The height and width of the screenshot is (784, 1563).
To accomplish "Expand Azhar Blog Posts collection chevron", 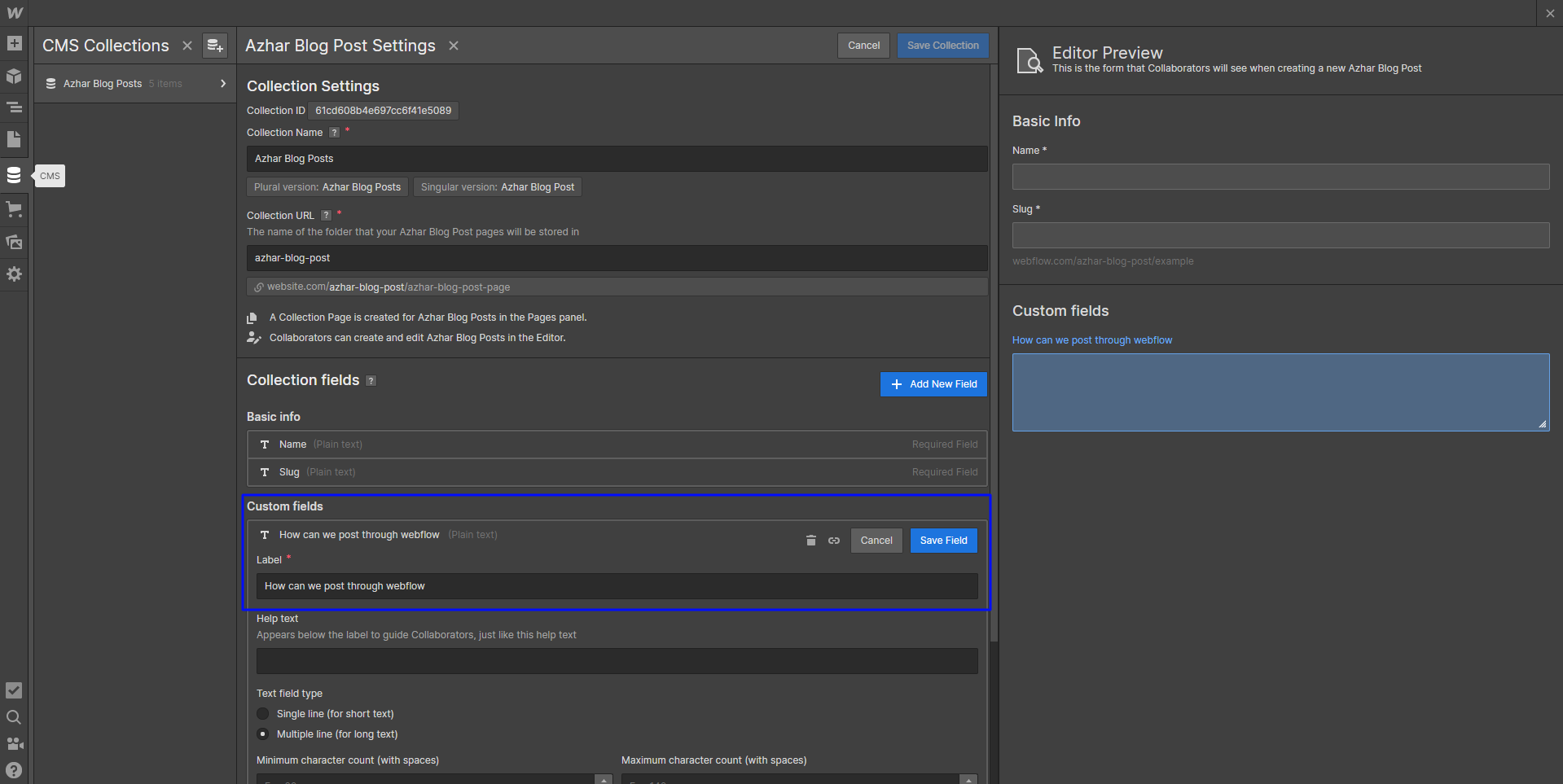I will coord(223,84).
